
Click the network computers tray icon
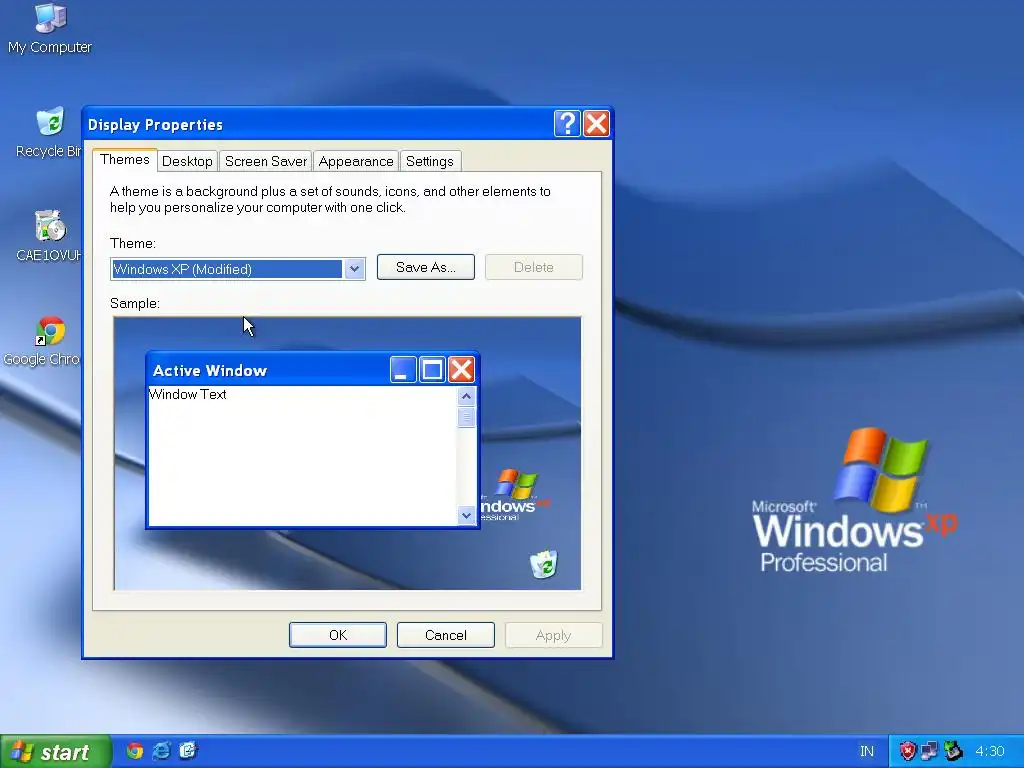point(930,751)
